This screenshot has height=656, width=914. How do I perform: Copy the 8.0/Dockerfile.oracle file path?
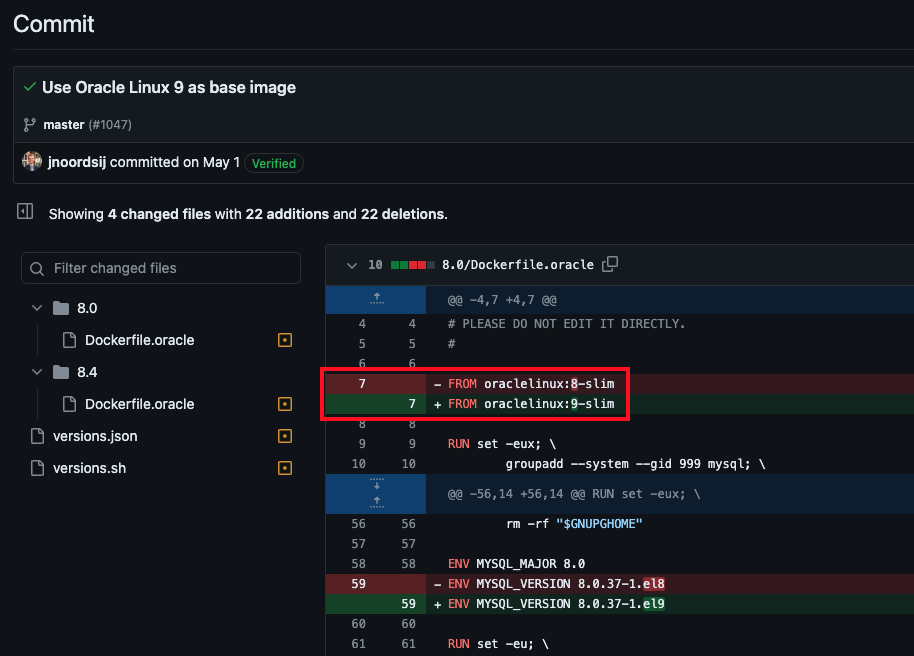coord(610,264)
